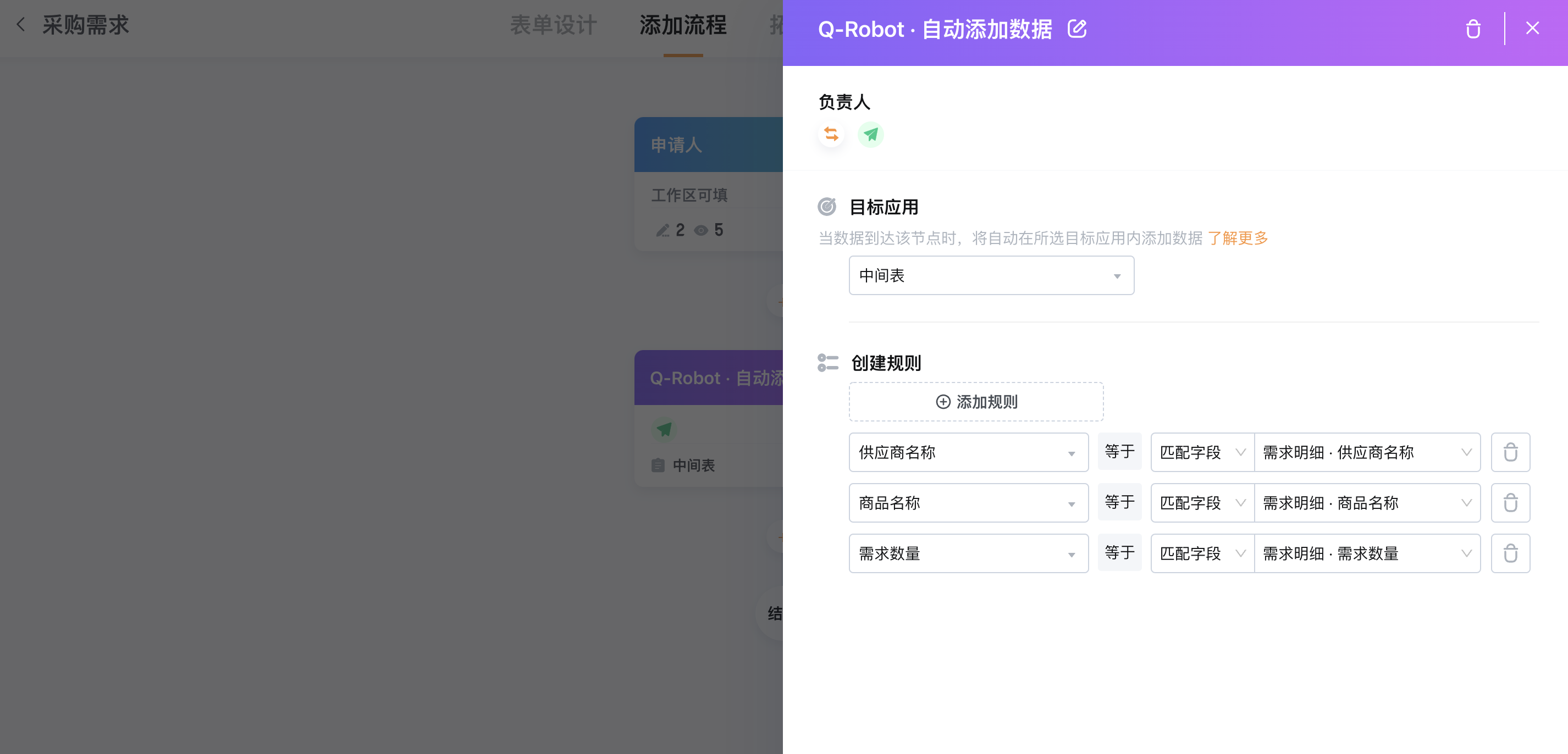Image resolution: width=1568 pixels, height=754 pixels.
Task: Go back using the arrow beside 采购需求
Action: click(x=21, y=25)
